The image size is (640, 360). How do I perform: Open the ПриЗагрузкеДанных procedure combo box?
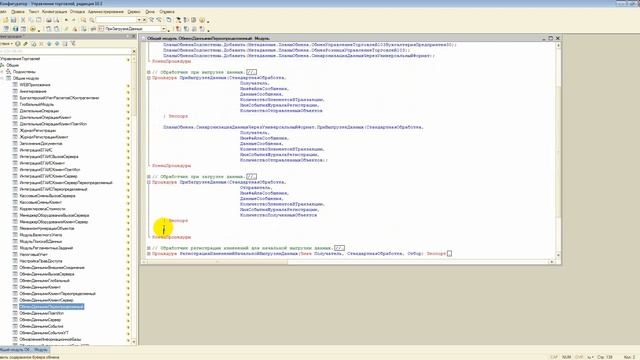pyautogui.click(x=164, y=29)
